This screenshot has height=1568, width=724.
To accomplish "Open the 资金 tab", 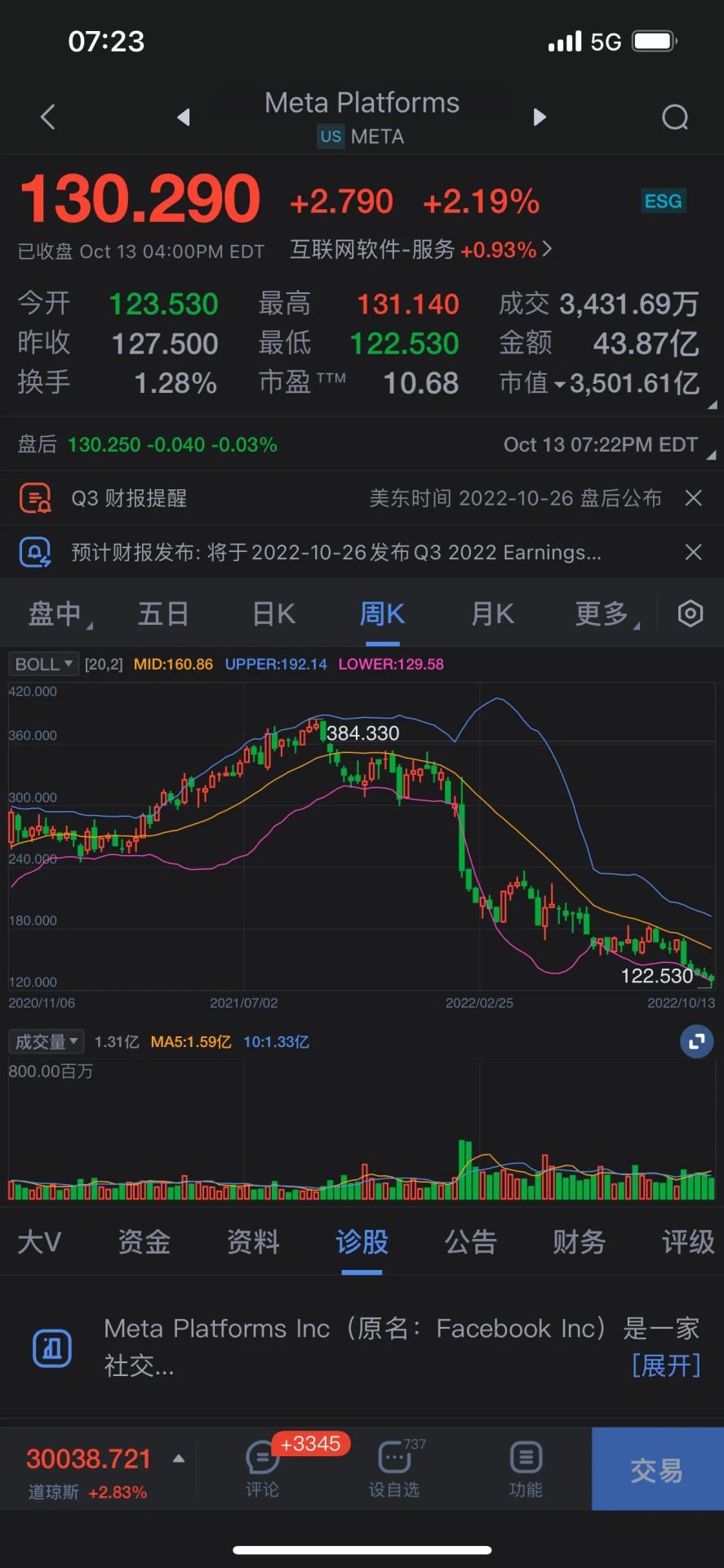I will click(144, 1242).
